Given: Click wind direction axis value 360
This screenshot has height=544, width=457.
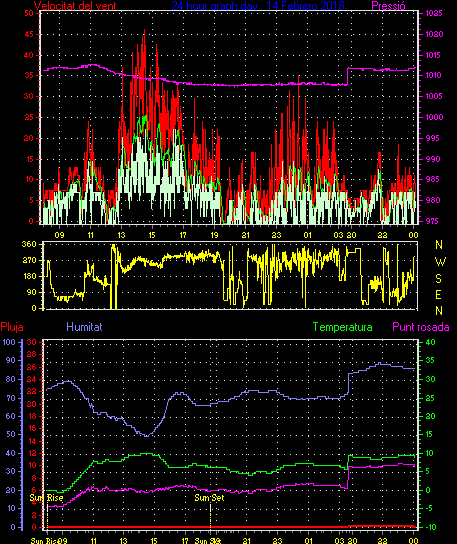Looking at the screenshot, I should coord(29,244).
